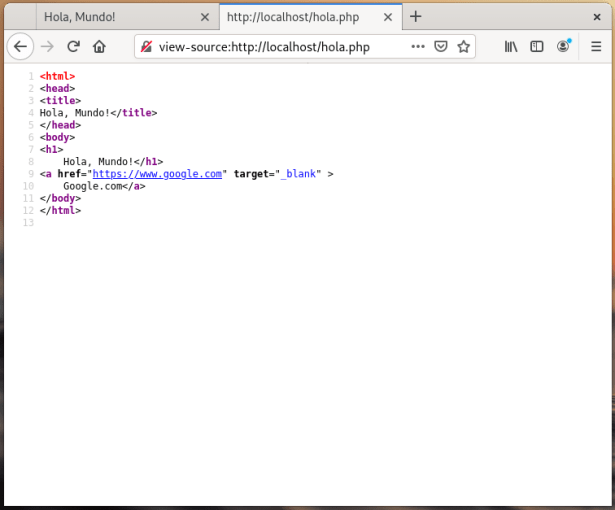Save page to Pocket
This screenshot has width=615, height=510.
440,46
